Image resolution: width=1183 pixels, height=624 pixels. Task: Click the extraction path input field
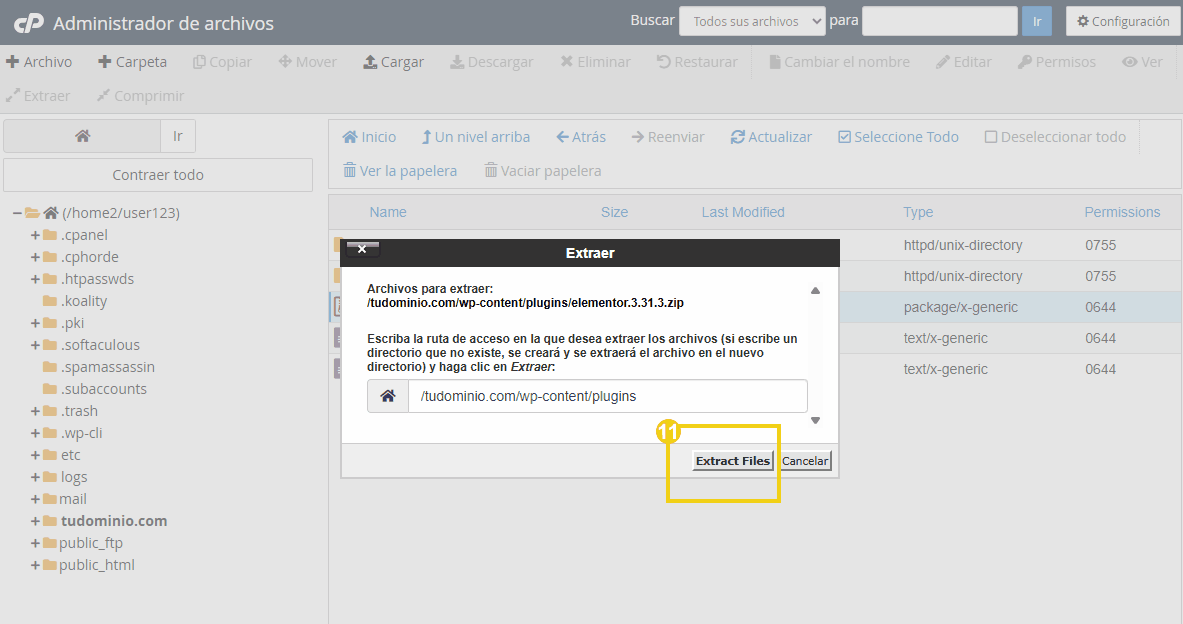pos(607,396)
